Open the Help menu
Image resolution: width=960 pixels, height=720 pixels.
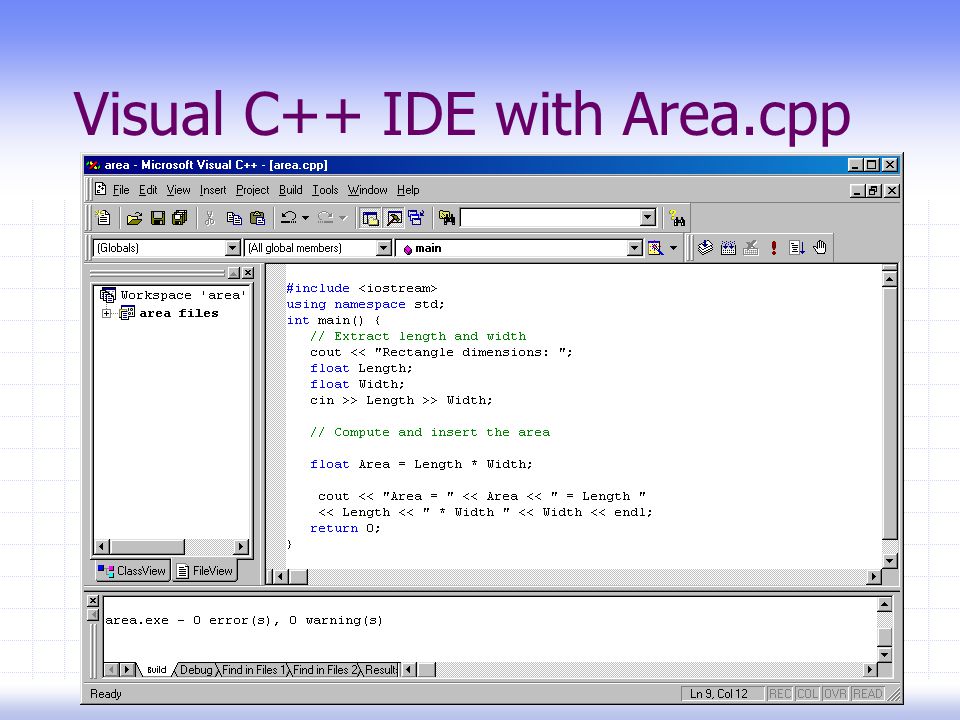click(x=408, y=190)
